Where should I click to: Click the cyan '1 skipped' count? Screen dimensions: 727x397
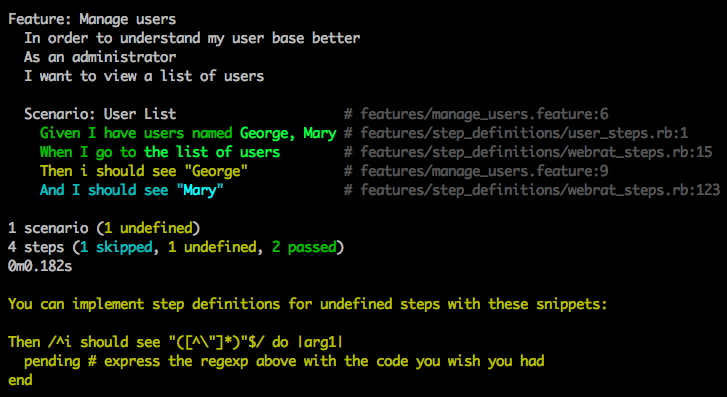[116, 248]
